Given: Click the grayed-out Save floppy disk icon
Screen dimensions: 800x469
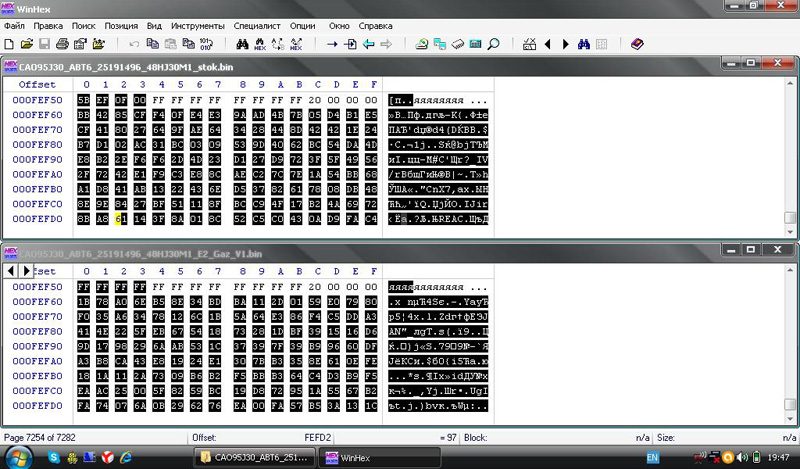Looking at the screenshot, I should pyautogui.click(x=45, y=44).
